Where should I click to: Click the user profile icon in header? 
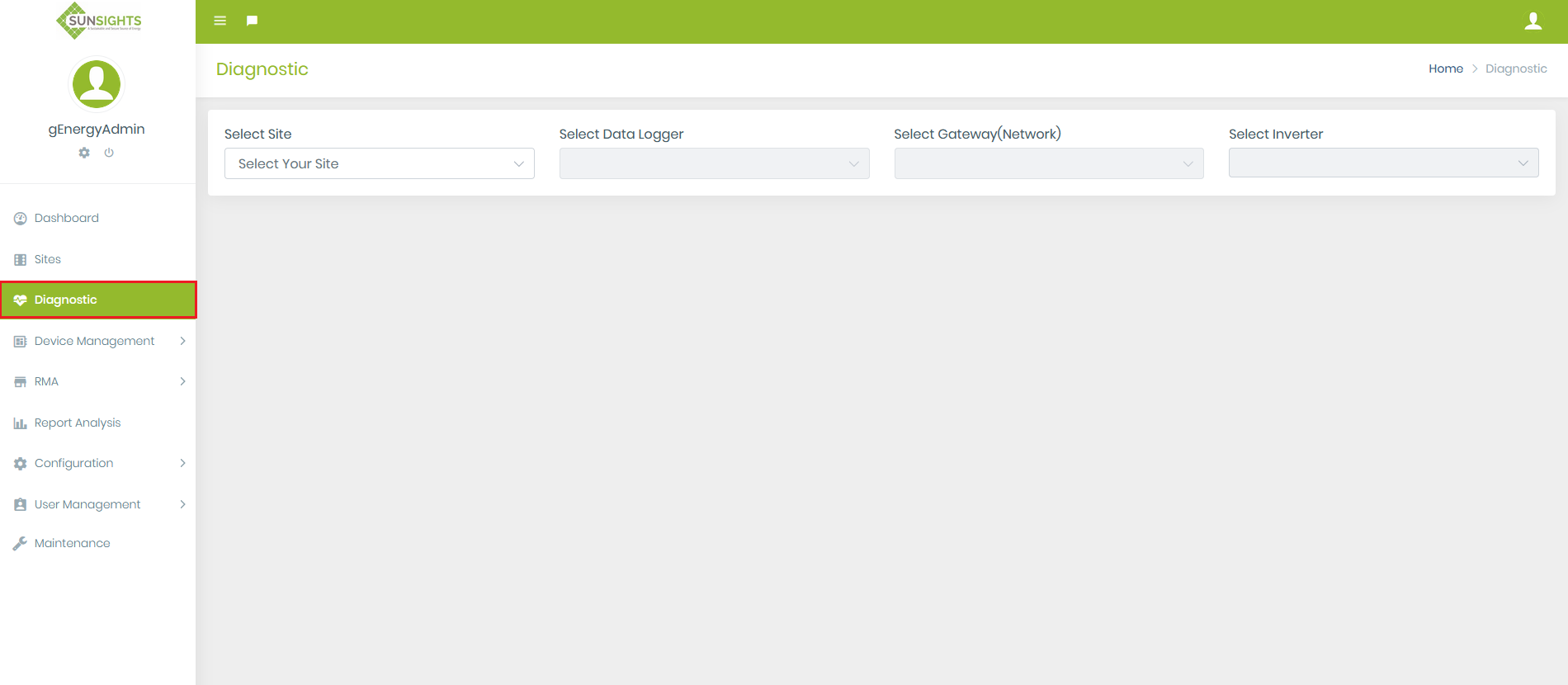coord(1533,21)
